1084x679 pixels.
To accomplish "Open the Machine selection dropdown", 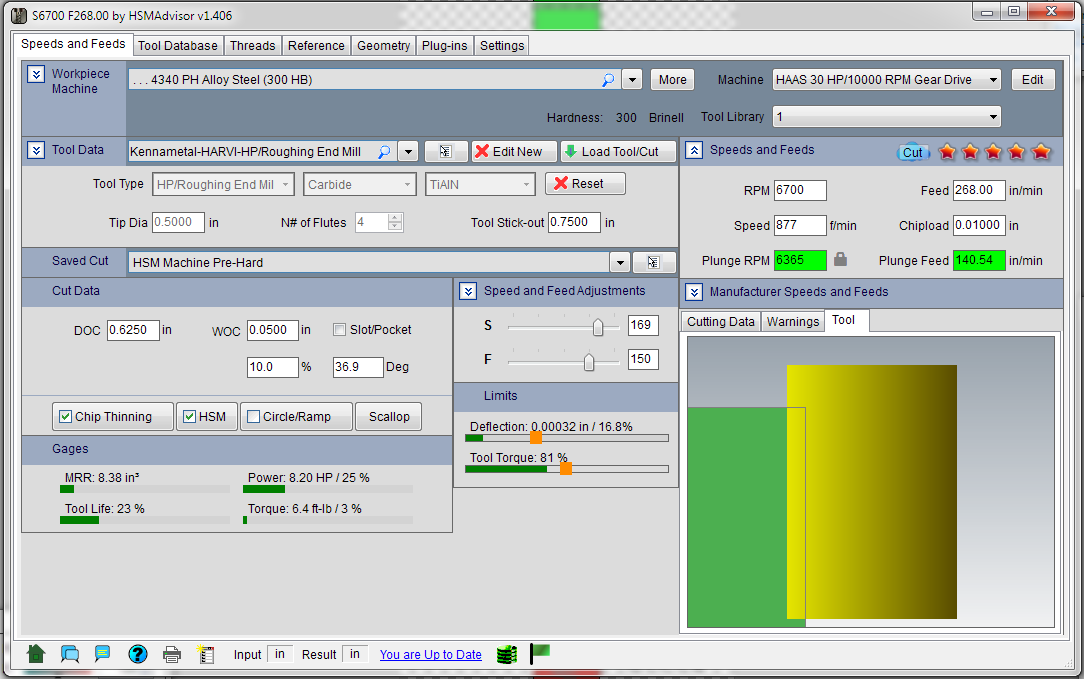I will [993, 80].
